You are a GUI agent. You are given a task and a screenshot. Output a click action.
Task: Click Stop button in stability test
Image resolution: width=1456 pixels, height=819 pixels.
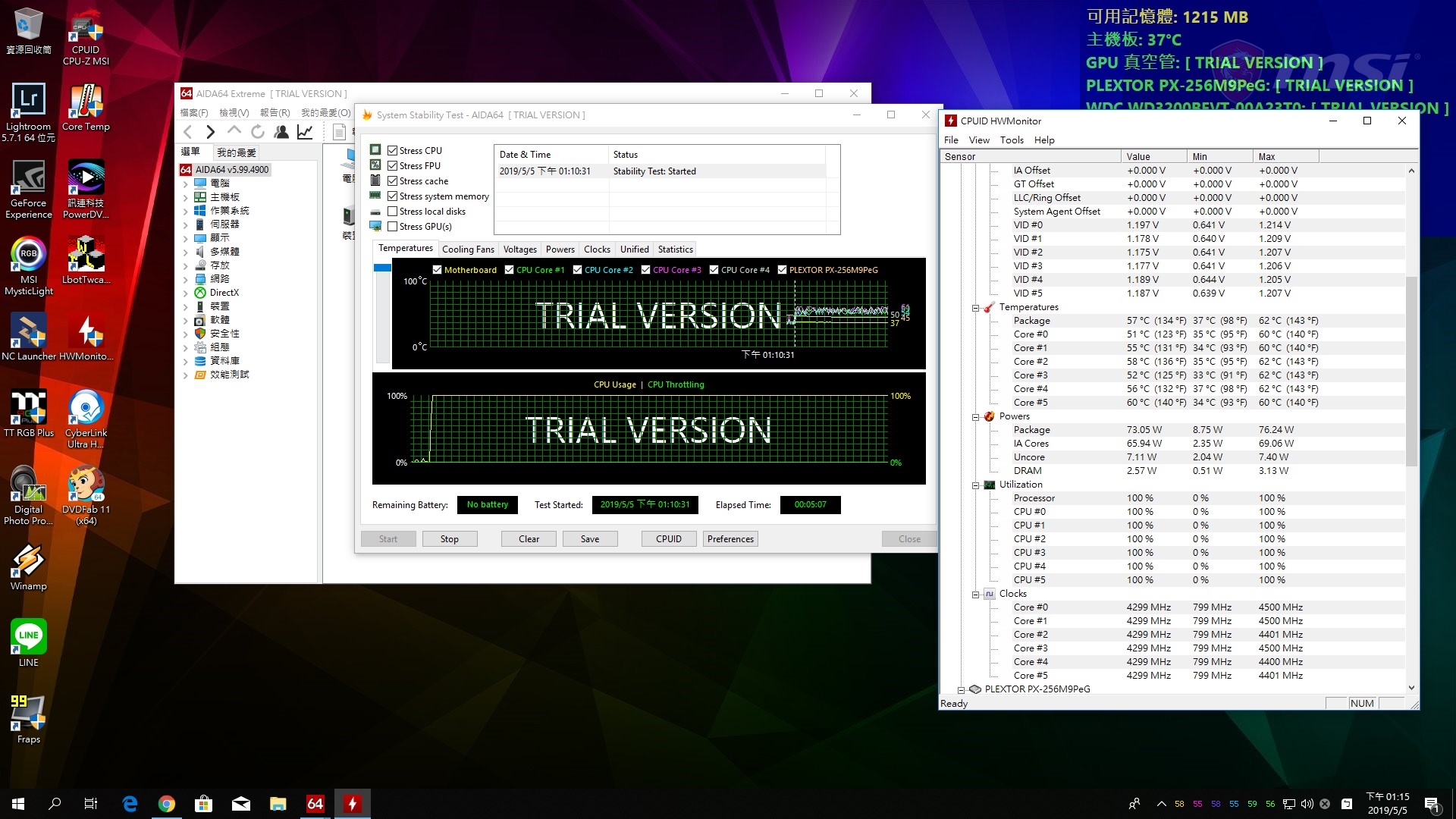pyautogui.click(x=450, y=538)
